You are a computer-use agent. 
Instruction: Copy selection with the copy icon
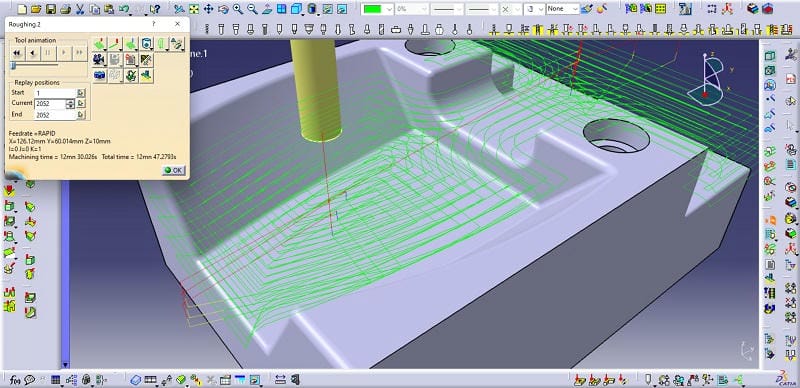94,9
